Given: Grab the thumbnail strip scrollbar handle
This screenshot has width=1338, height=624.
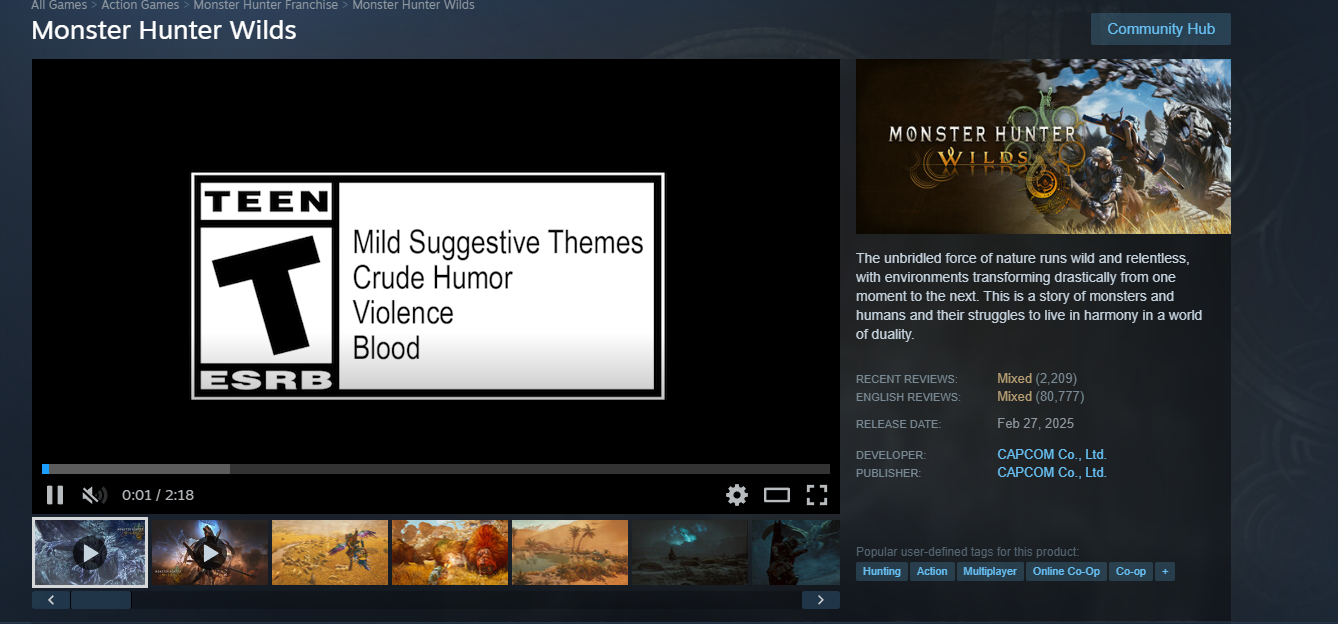Looking at the screenshot, I should click(x=101, y=600).
